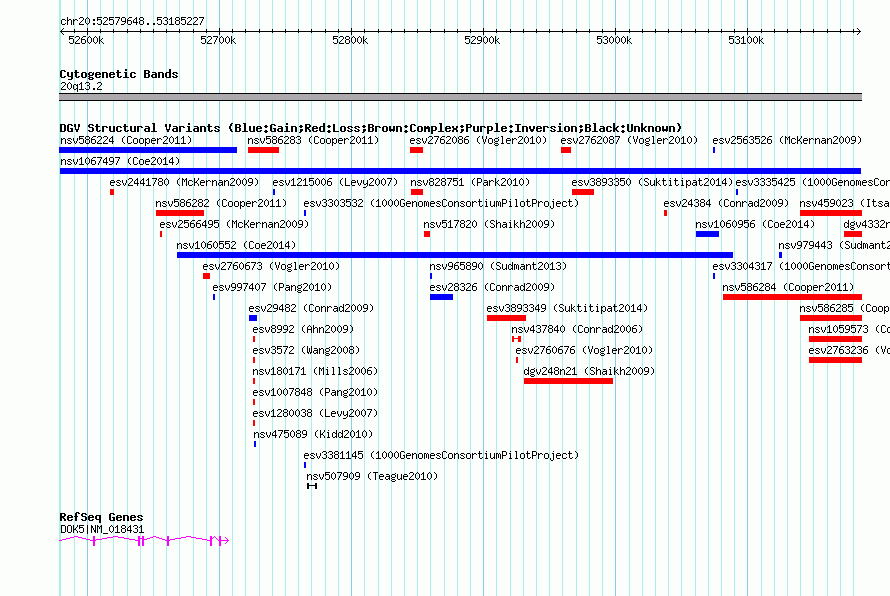This screenshot has height=596, width=890.
Task: Open esv3893349 (Suktitipat2014) label
Action: coord(568,308)
